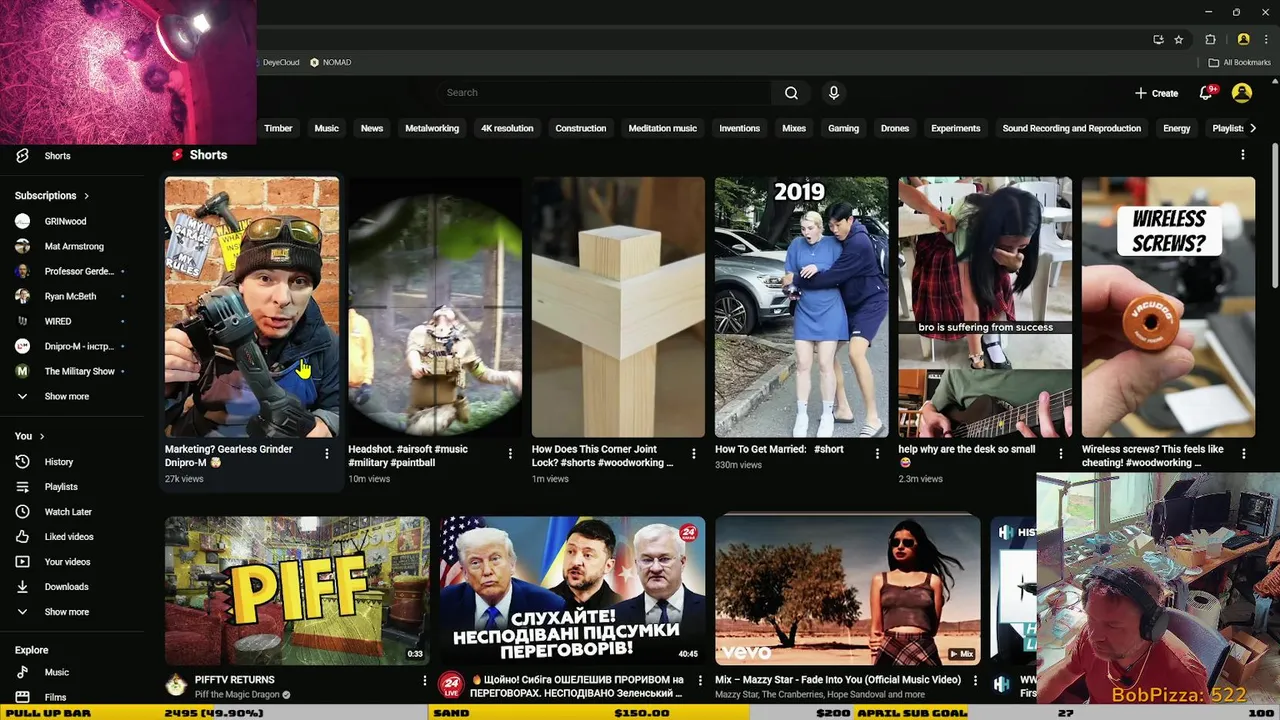Viewport: 1280px width, 720px height.
Task: Select the Experiments filter chip
Action: [x=956, y=128]
